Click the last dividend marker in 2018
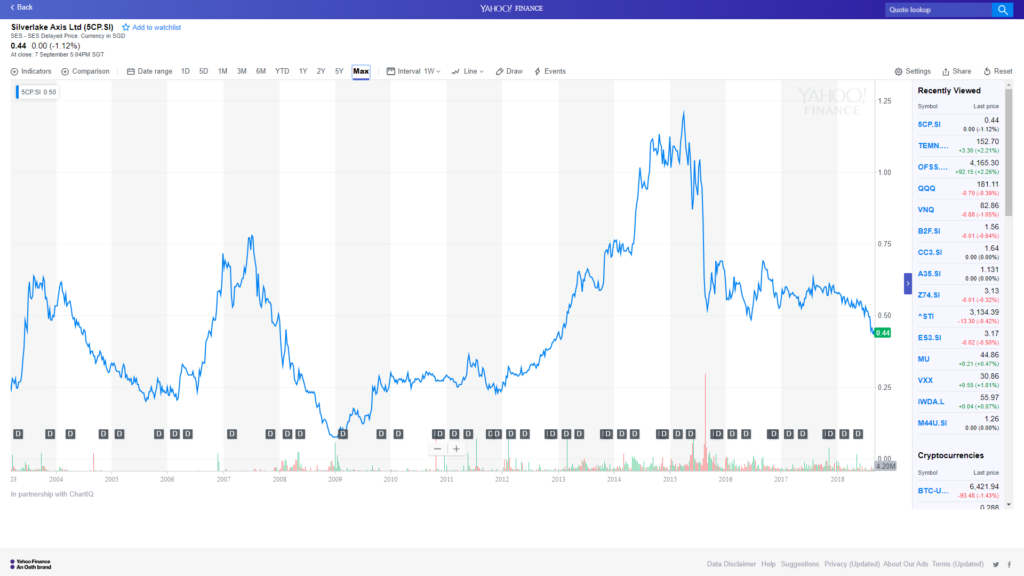 pyautogui.click(x=858, y=434)
